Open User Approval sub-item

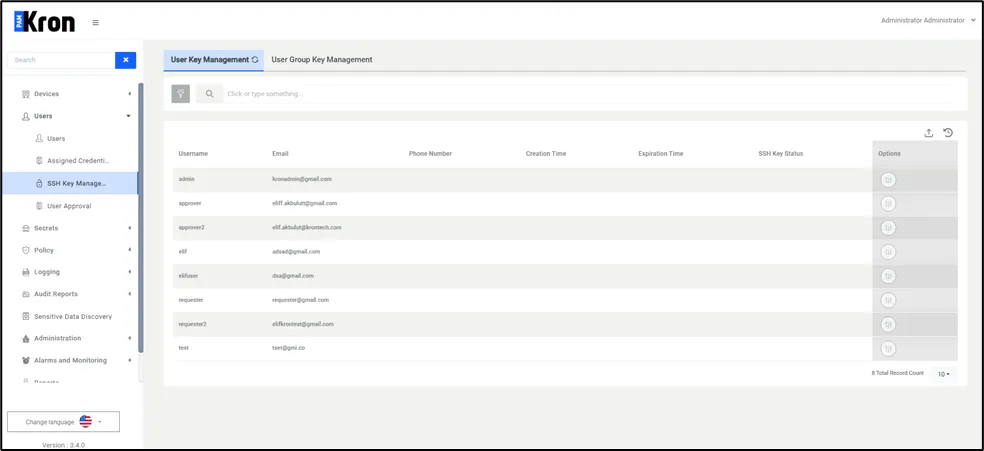point(69,206)
